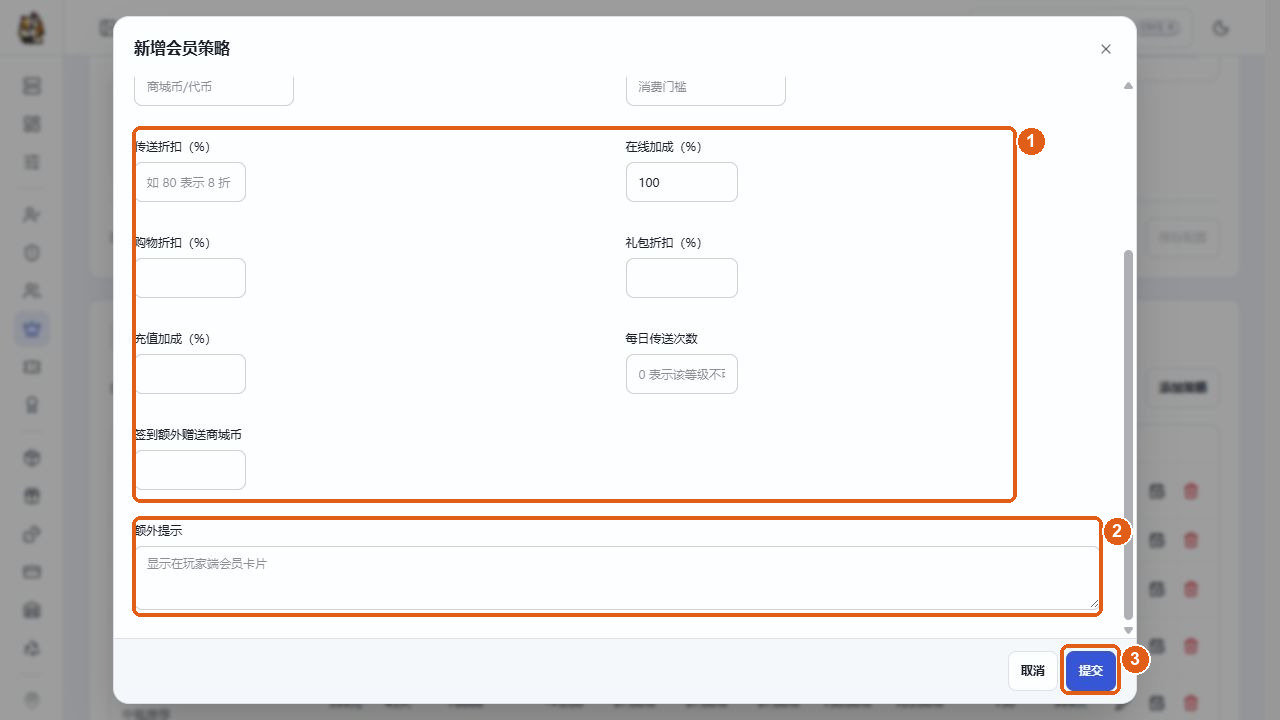Focus the 每日传送次数 input field
The width and height of the screenshot is (1280, 720).
[682, 374]
